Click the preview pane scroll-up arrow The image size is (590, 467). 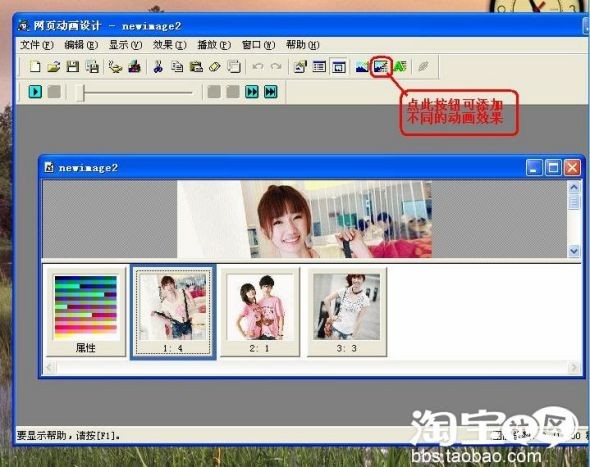tap(574, 187)
